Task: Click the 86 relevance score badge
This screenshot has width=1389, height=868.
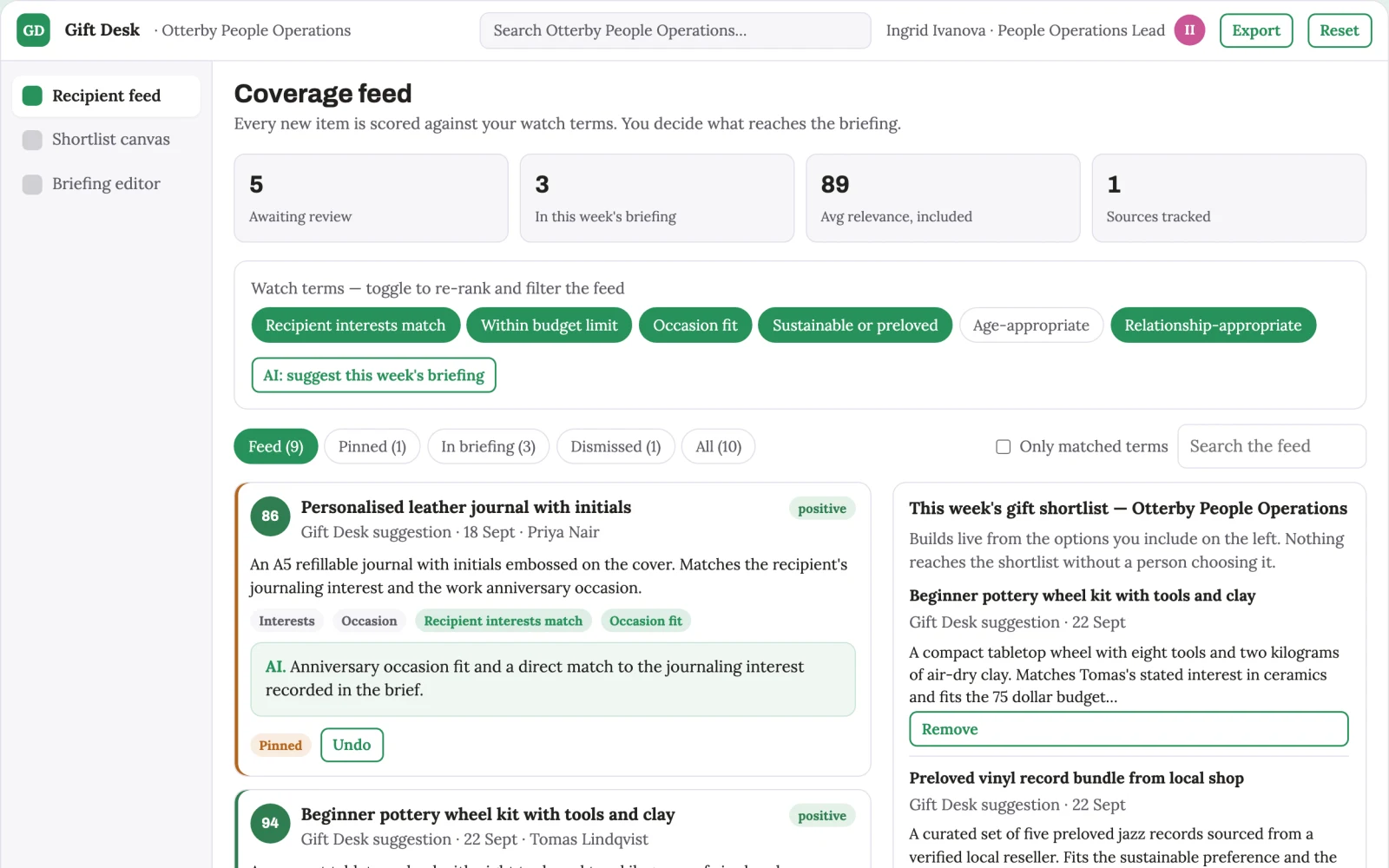Action: (x=270, y=516)
